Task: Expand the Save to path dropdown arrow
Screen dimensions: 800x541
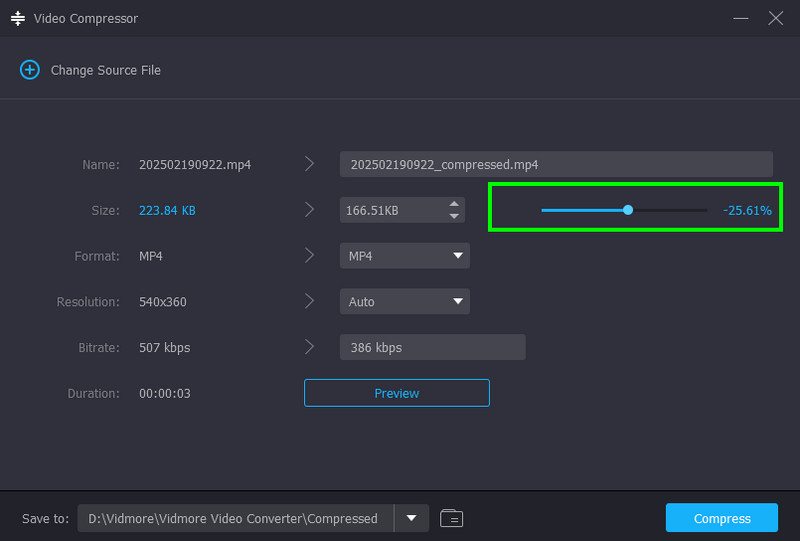Action: [411, 518]
